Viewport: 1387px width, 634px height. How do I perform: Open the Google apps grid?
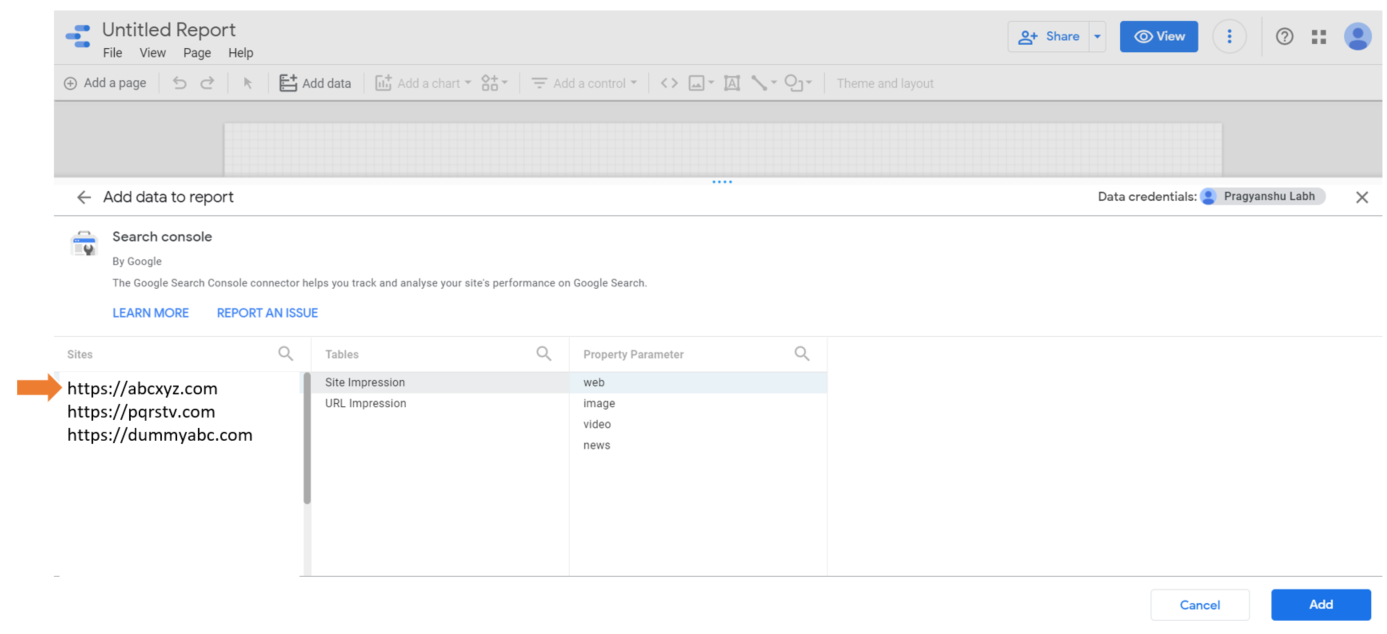pyautogui.click(x=1319, y=36)
